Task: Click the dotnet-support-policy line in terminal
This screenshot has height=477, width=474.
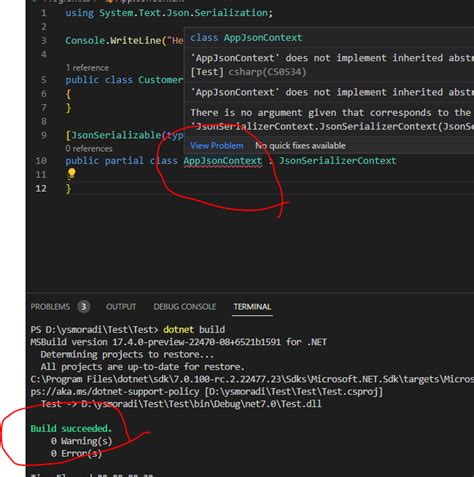Action: (x=207, y=392)
